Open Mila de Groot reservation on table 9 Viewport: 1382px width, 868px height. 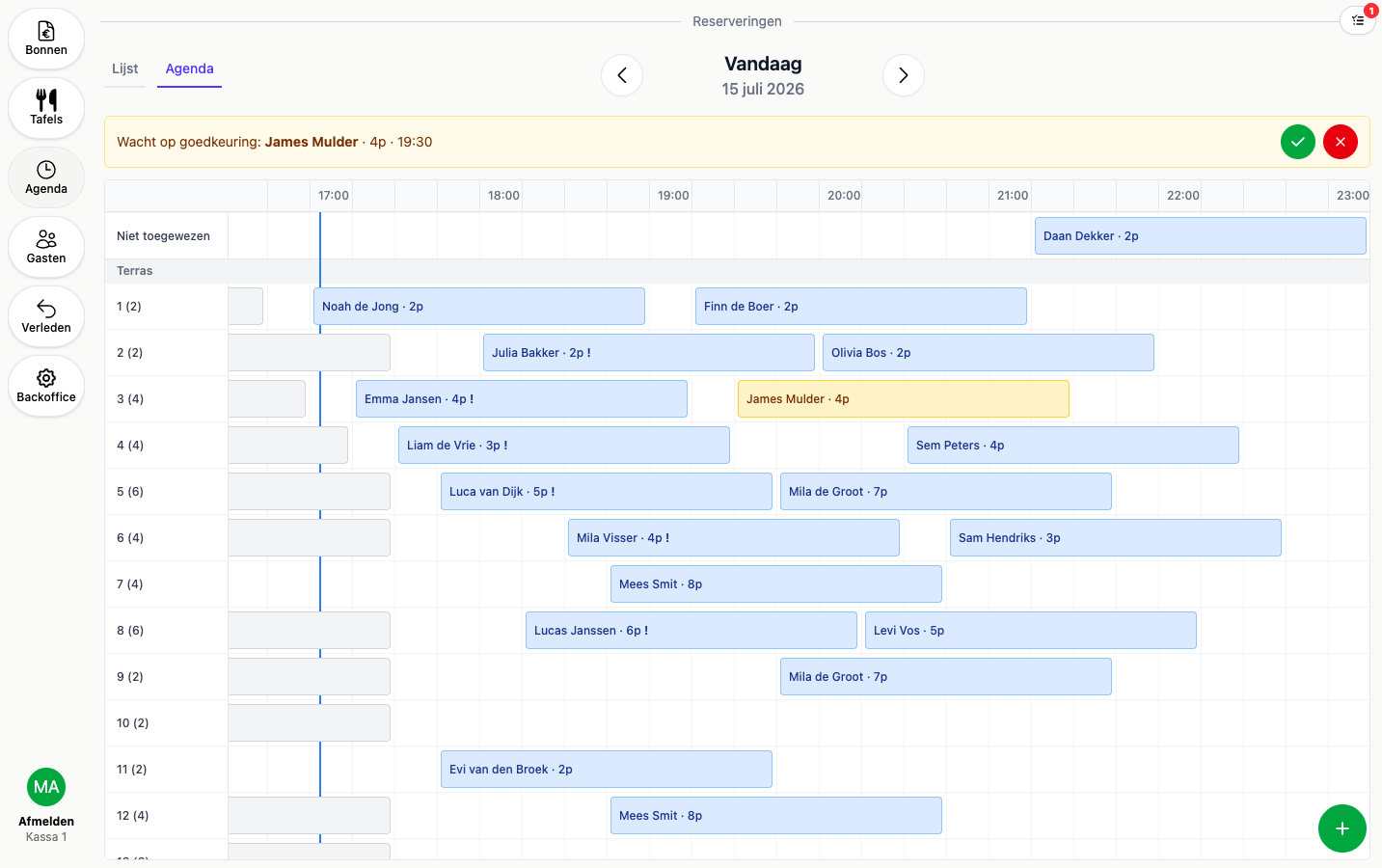coord(946,677)
